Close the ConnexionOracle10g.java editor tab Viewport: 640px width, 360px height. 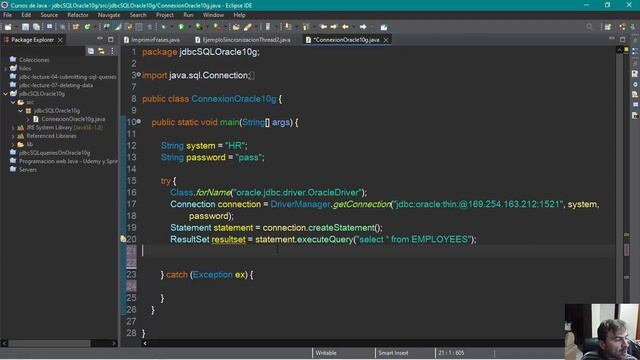(386, 40)
